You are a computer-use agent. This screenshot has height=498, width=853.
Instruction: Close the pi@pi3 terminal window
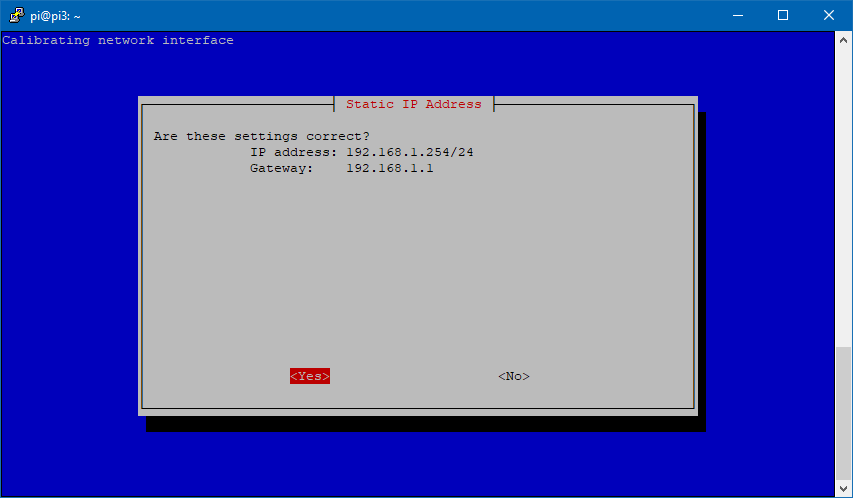829,15
